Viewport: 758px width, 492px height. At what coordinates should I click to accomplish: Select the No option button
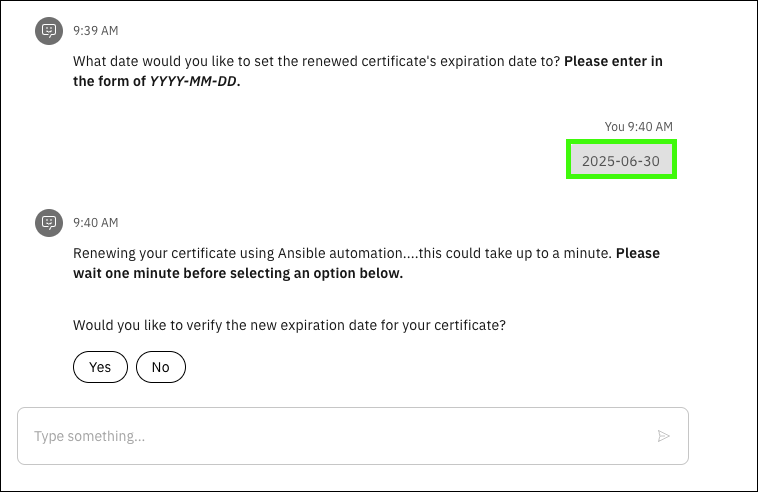(161, 367)
